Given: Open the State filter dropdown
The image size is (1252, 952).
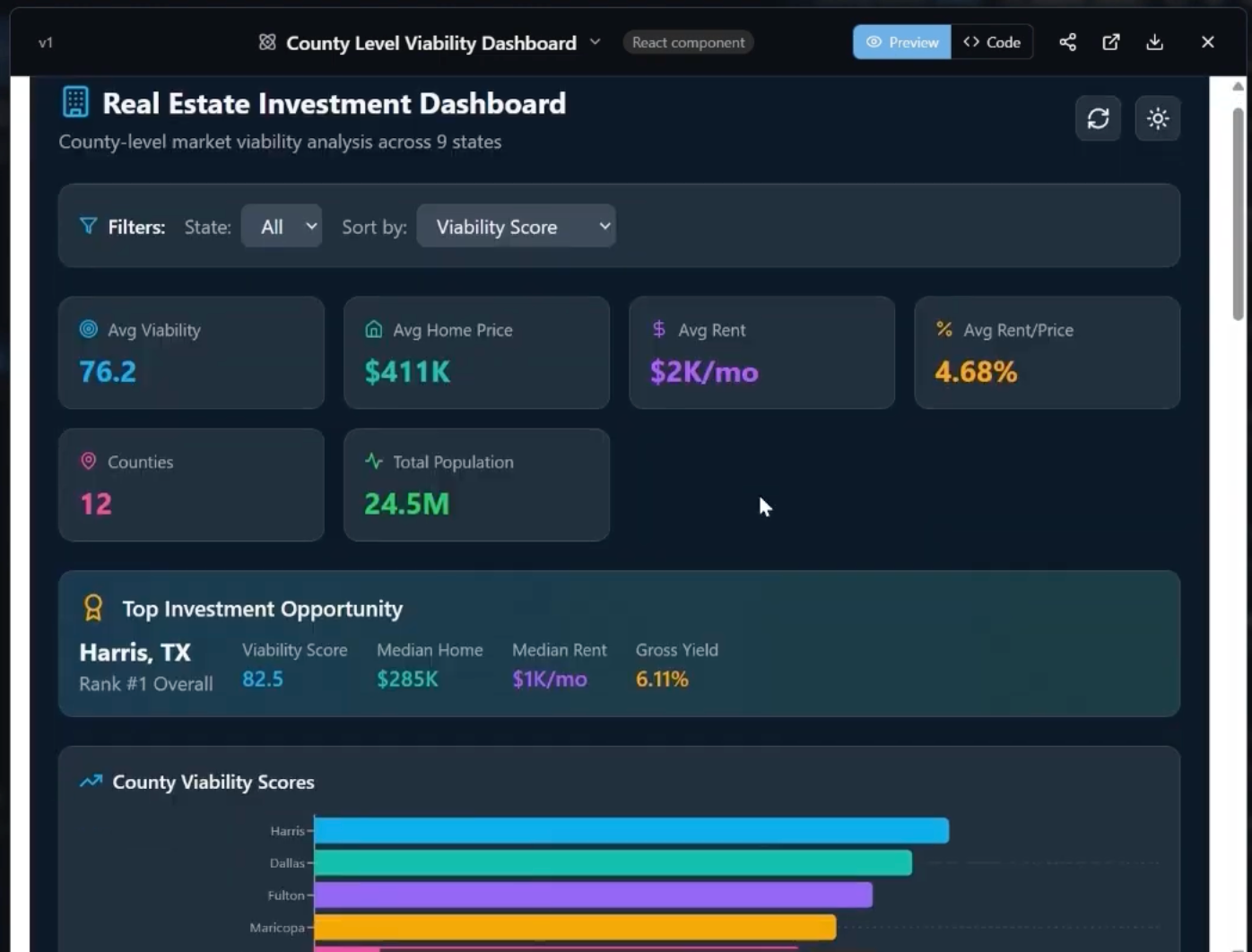Looking at the screenshot, I should 282,227.
